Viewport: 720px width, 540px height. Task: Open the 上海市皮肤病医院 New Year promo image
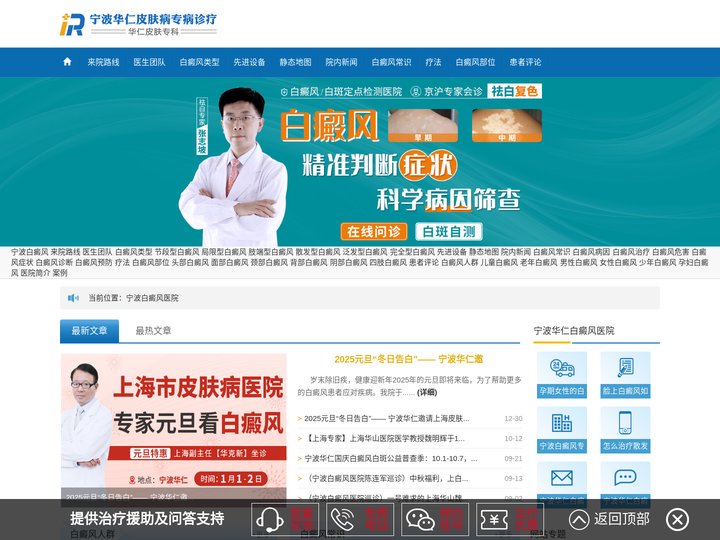[174, 430]
